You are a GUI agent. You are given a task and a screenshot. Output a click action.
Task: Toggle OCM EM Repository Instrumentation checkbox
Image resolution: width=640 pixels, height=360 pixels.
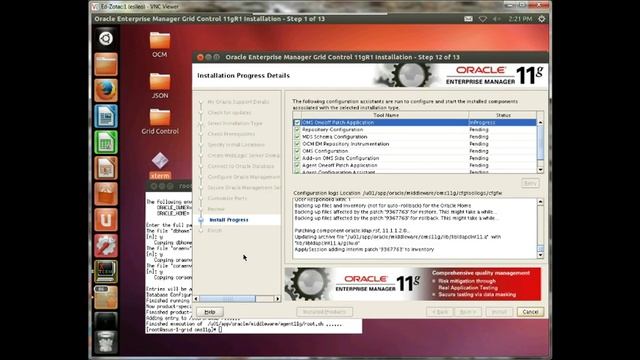[x=297, y=144]
